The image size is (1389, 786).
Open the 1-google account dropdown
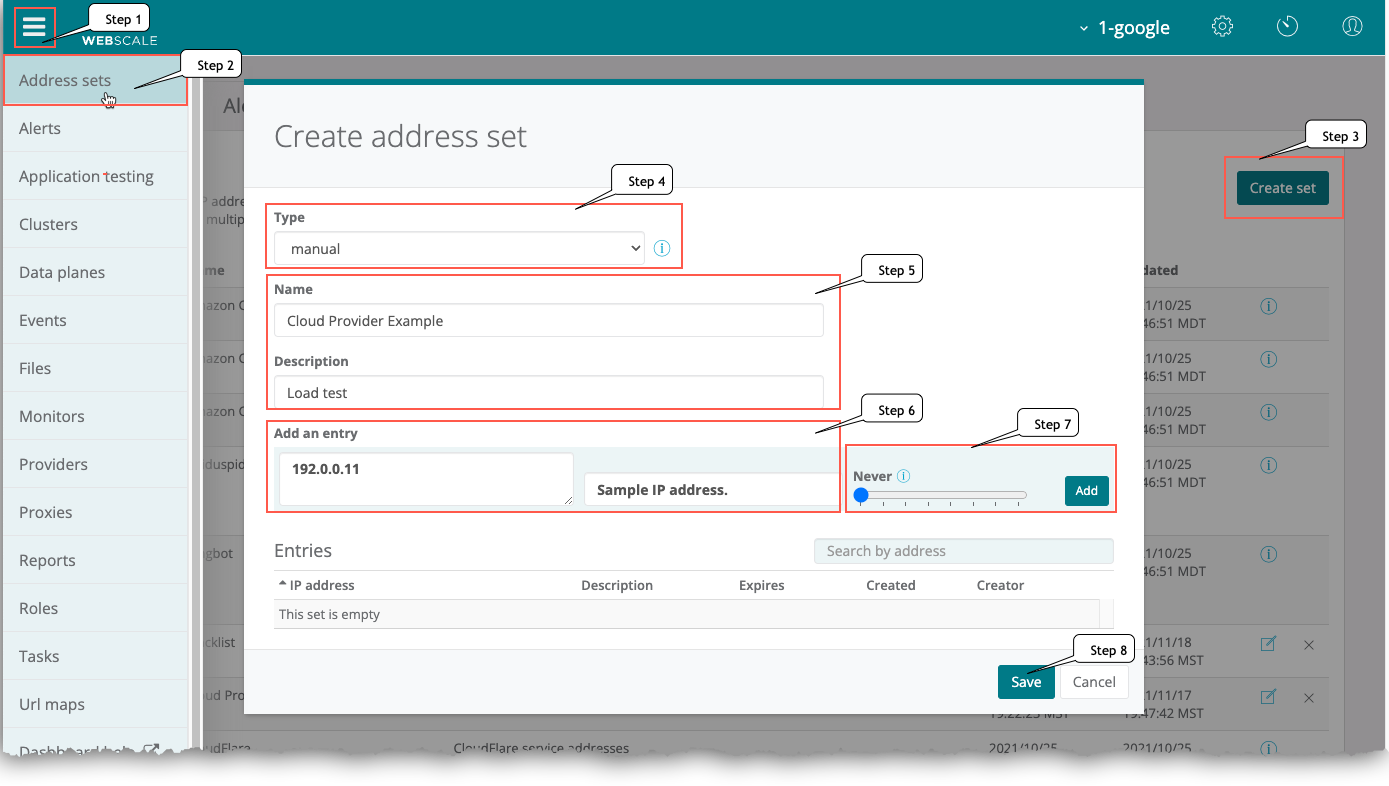click(1125, 28)
